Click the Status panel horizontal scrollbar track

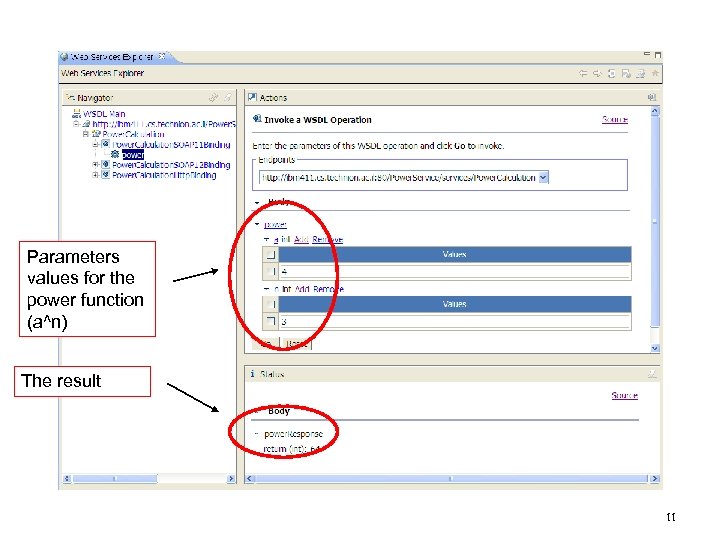pyautogui.click(x=451, y=478)
